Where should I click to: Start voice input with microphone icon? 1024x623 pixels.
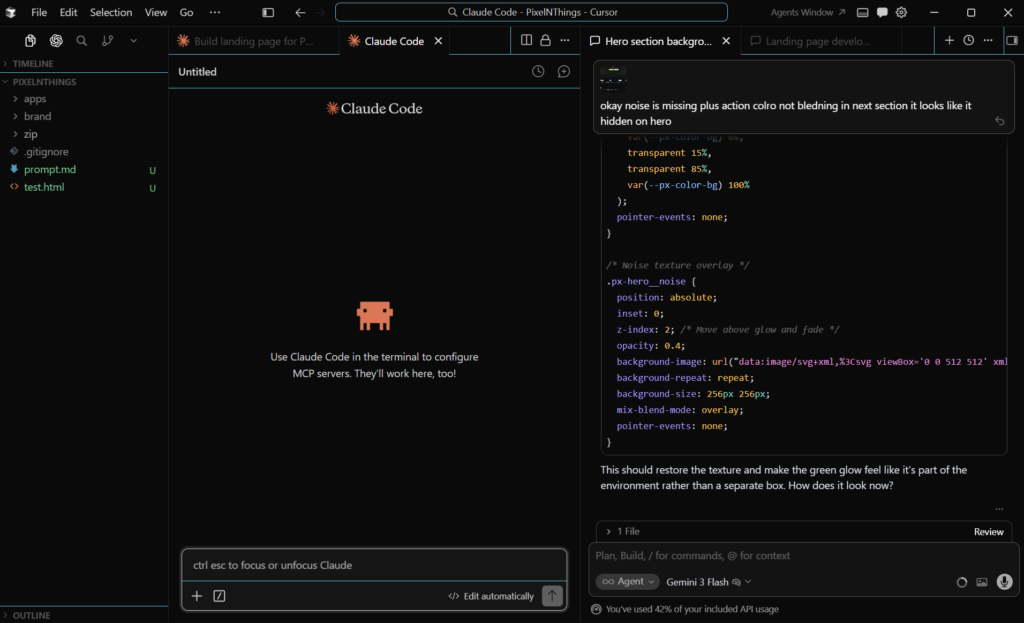point(1004,581)
